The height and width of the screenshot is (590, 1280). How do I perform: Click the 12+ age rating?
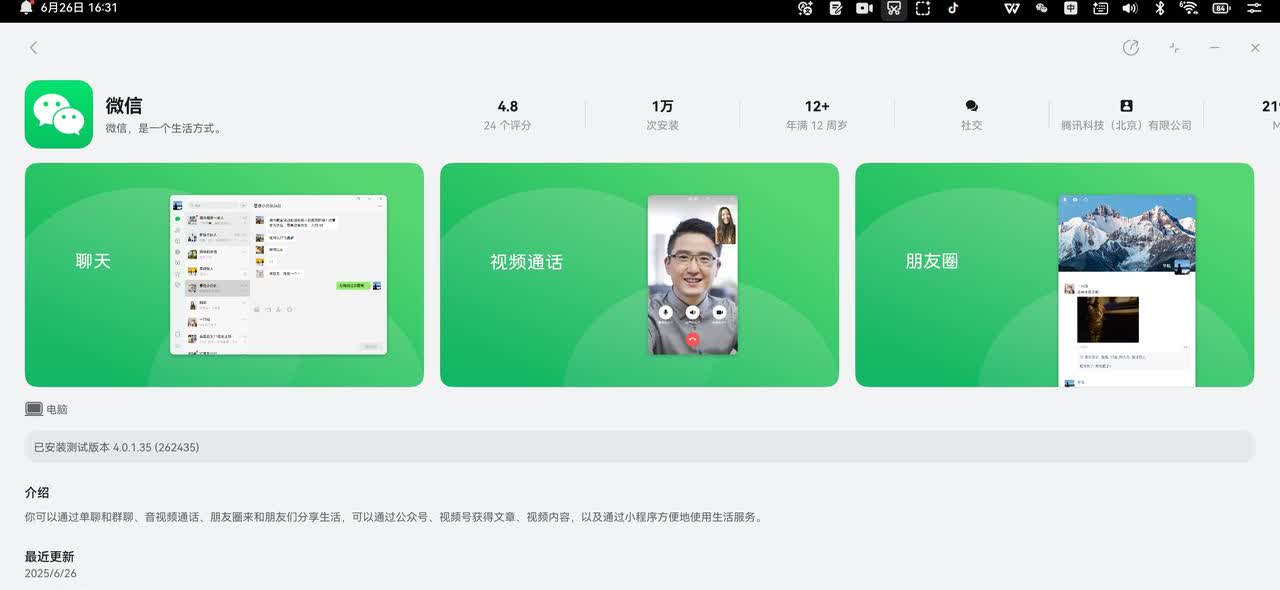pyautogui.click(x=817, y=106)
